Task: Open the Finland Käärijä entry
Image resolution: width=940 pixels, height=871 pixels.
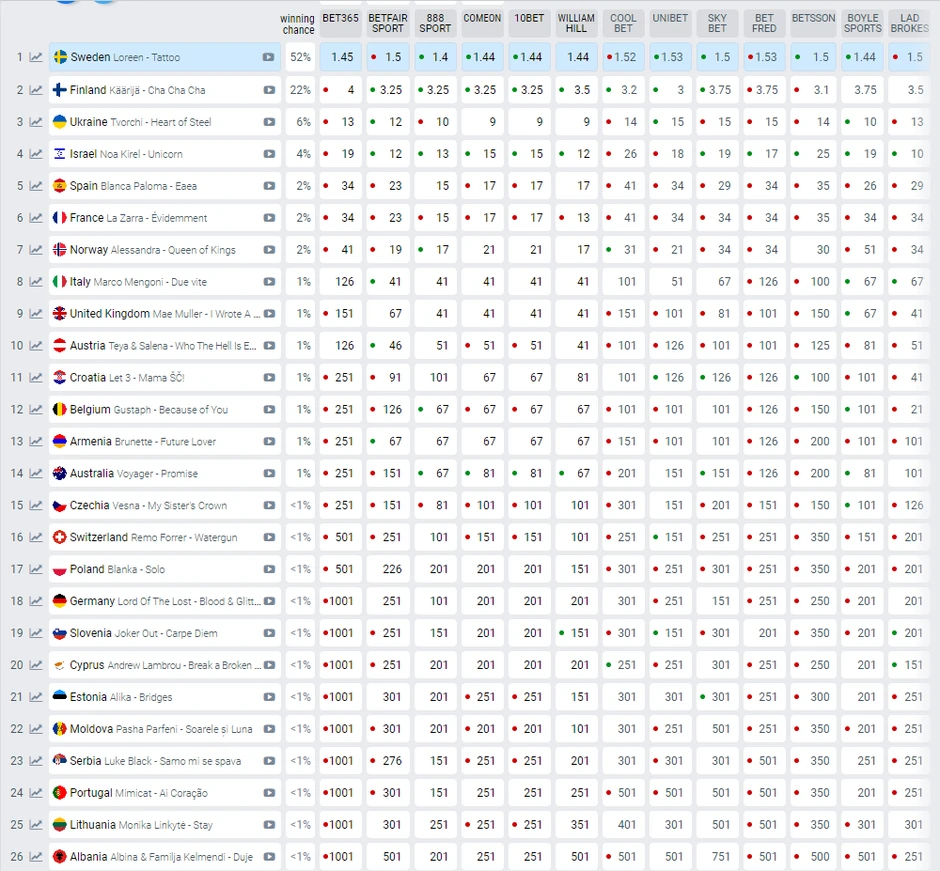Action: [x=165, y=90]
